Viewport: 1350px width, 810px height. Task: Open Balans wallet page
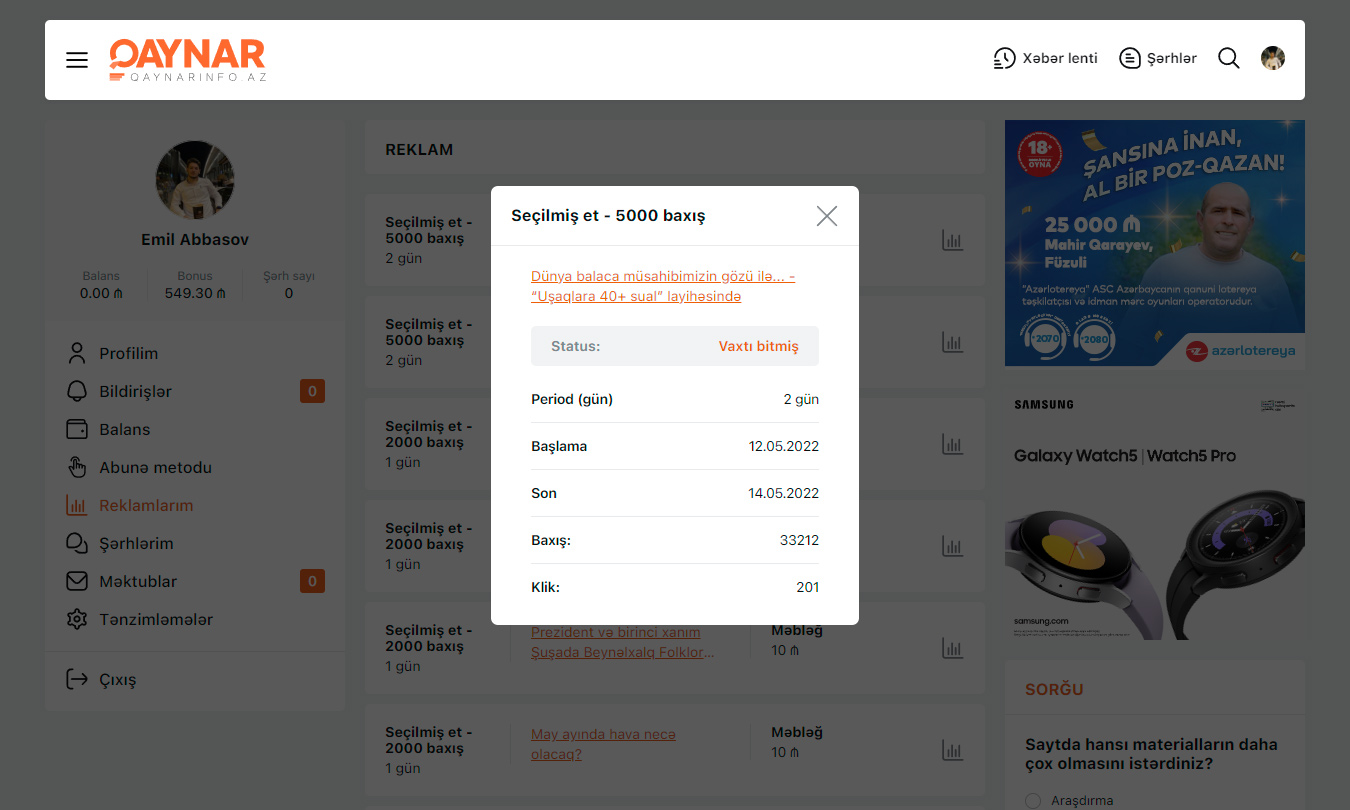pos(124,429)
